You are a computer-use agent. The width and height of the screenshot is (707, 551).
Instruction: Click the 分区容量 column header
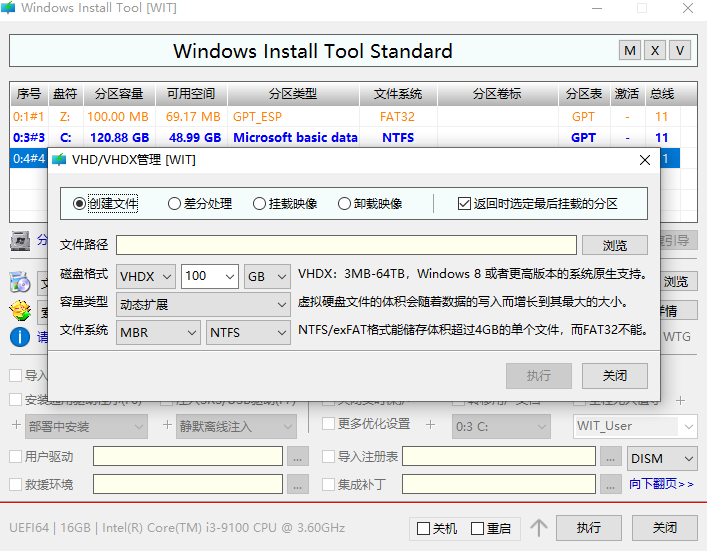pyautogui.click(x=119, y=94)
